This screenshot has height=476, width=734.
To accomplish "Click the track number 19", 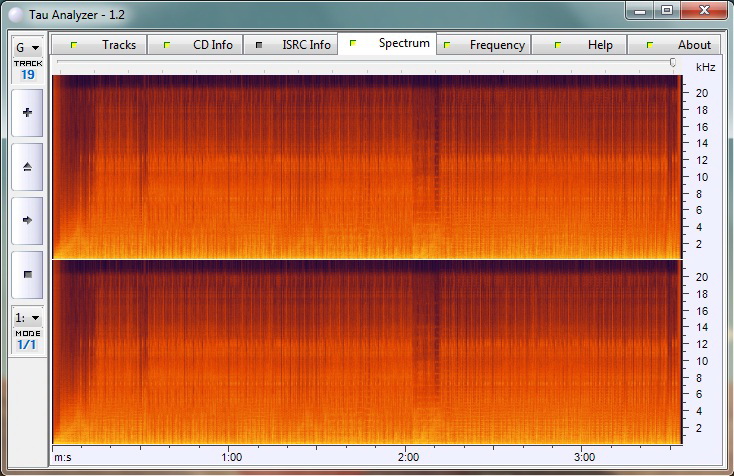I will pos(28,75).
